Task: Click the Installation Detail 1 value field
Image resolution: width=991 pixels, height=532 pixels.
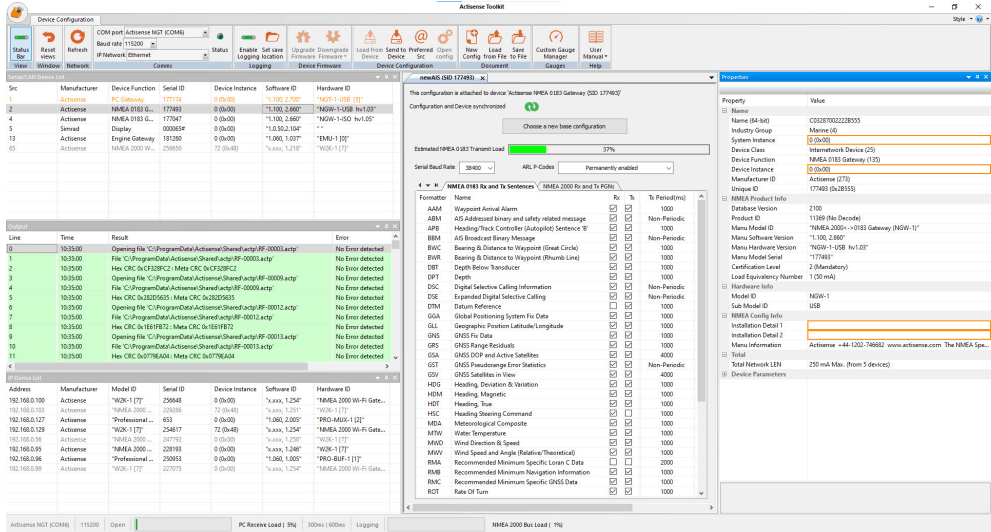Action: [x=899, y=325]
